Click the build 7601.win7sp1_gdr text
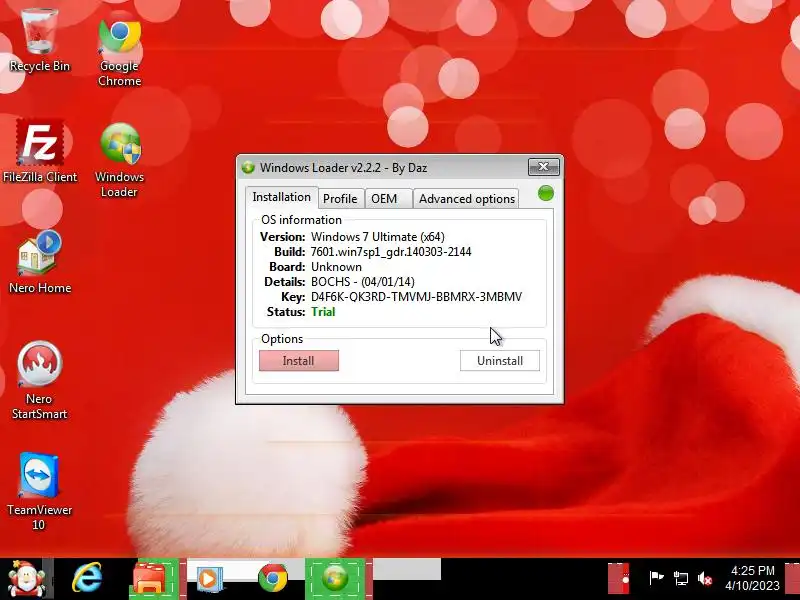The height and width of the screenshot is (600, 800). coord(391,252)
